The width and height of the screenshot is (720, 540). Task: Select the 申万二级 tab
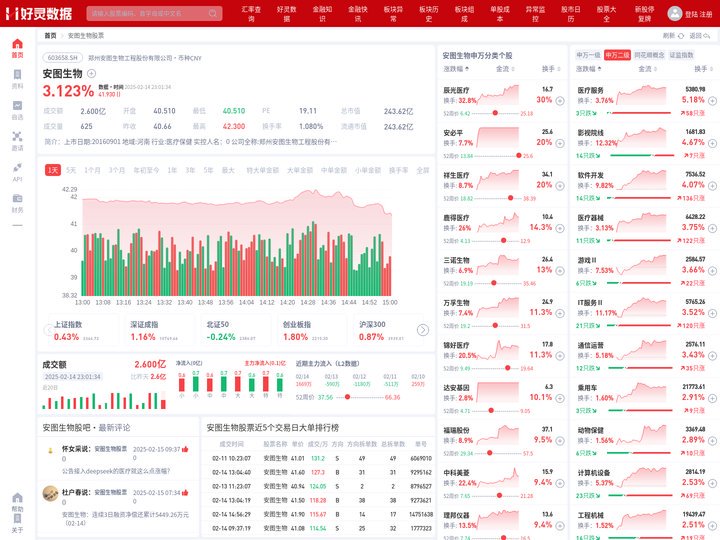(617, 55)
